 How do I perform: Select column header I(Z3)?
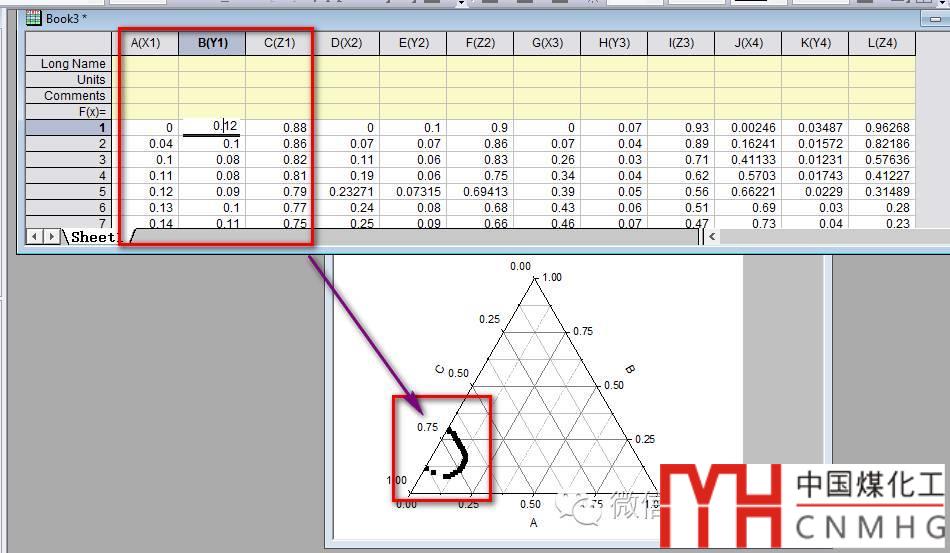click(681, 43)
